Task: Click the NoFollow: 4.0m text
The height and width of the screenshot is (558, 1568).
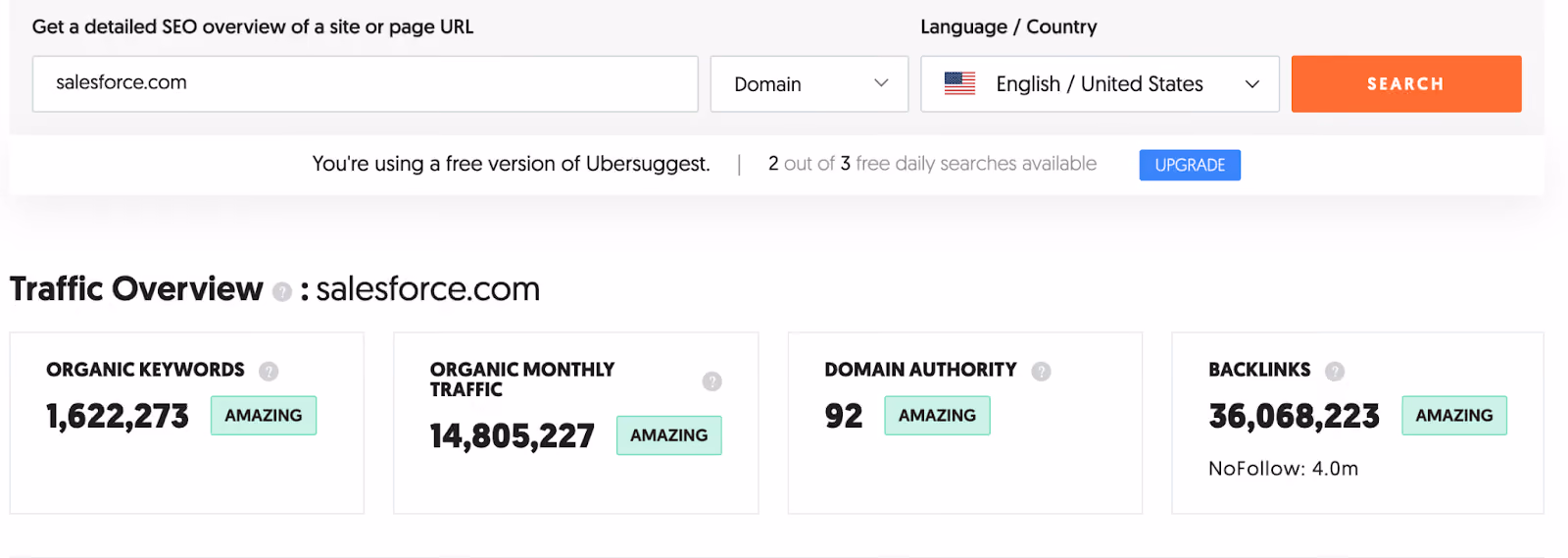Action: coord(1284,469)
